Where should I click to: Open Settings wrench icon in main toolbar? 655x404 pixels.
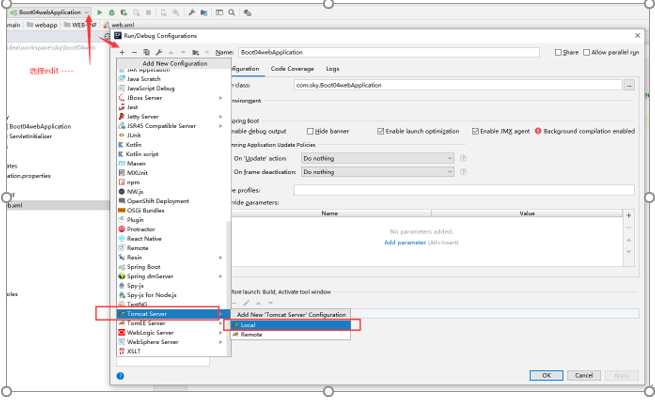tap(191, 13)
